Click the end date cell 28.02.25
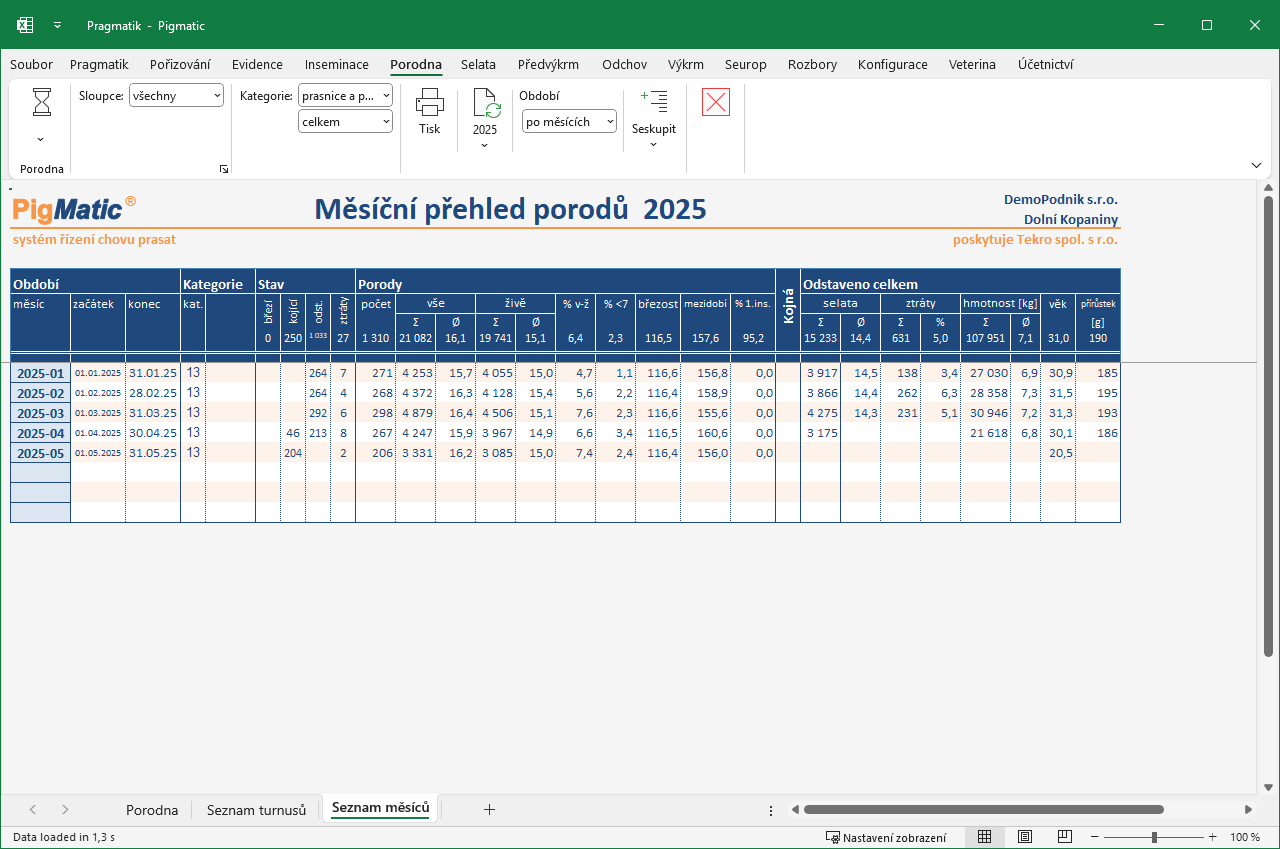 pos(153,393)
